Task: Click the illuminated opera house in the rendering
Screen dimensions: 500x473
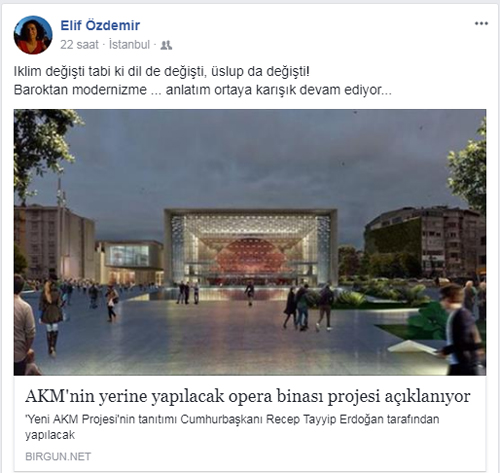Action: coord(251,247)
